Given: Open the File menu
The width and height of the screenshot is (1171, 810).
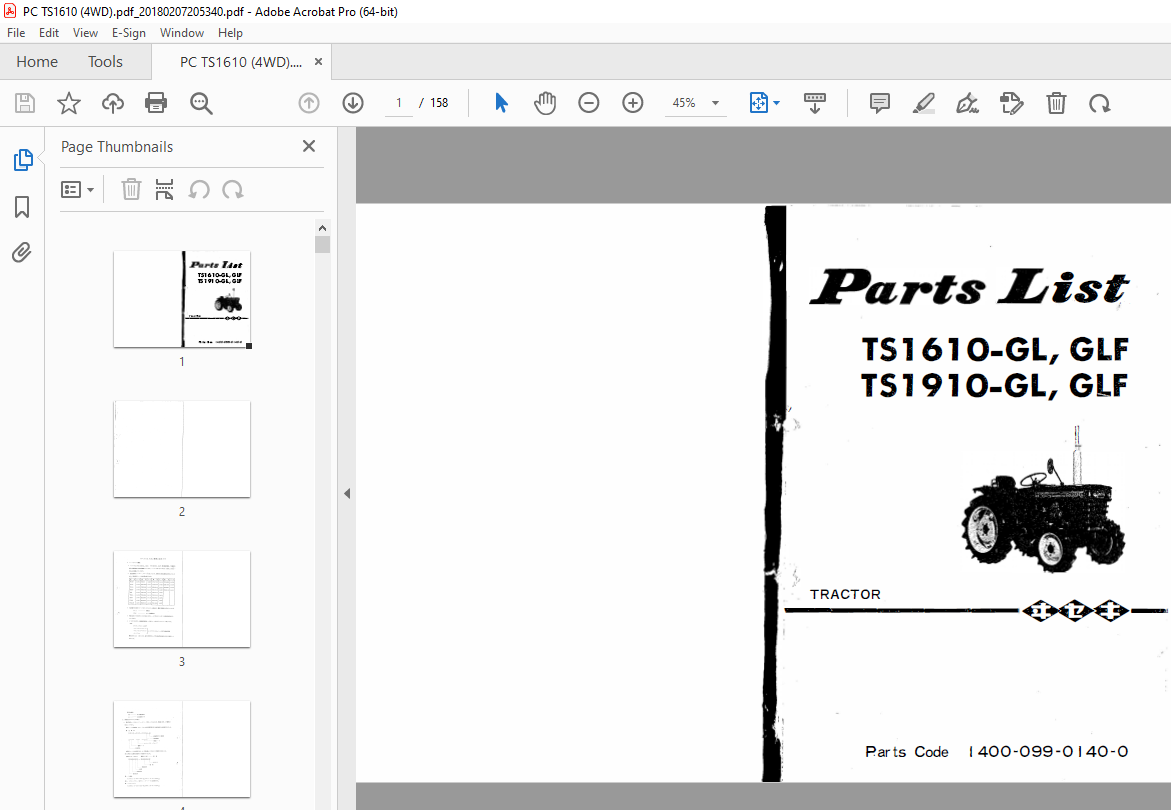Looking at the screenshot, I should pyautogui.click(x=16, y=33).
